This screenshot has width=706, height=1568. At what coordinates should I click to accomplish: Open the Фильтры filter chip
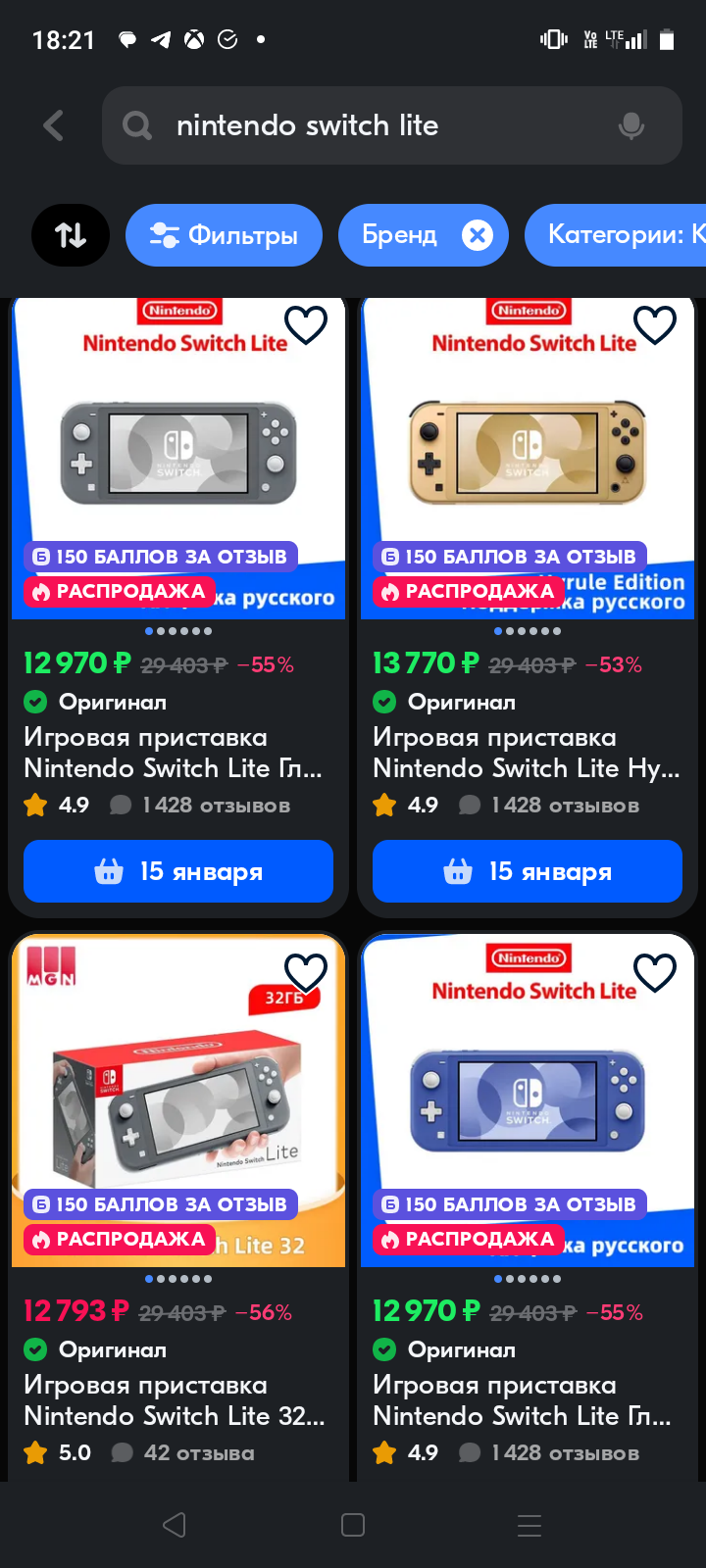[x=224, y=235]
